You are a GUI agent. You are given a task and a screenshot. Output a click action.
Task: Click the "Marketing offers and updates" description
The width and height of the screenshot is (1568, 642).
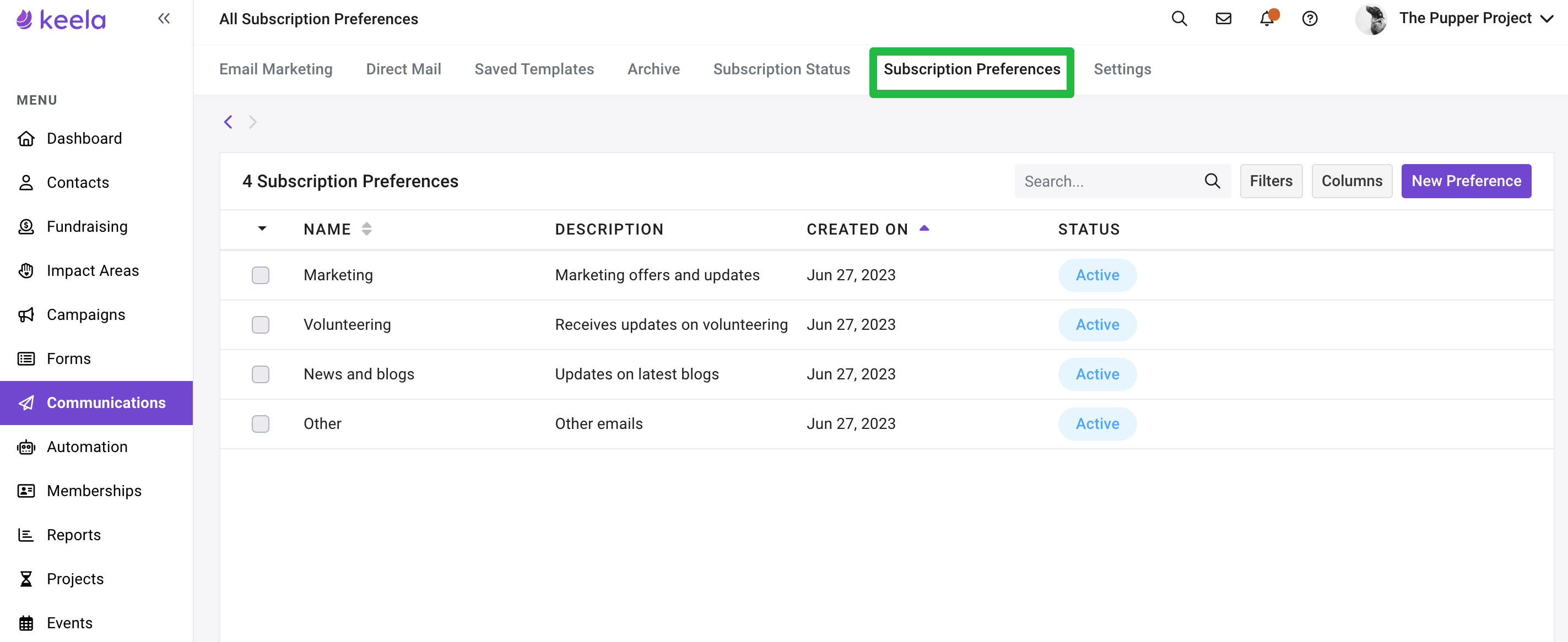tap(657, 275)
